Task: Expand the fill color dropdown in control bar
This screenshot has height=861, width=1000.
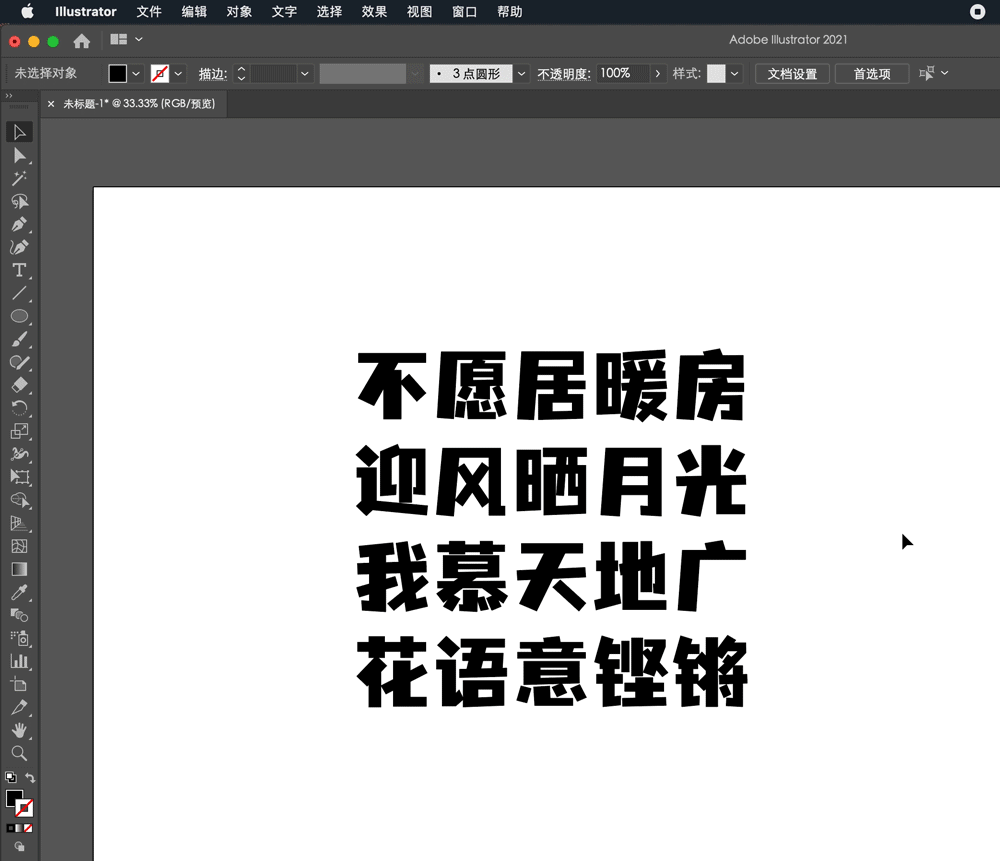Action: (136, 74)
